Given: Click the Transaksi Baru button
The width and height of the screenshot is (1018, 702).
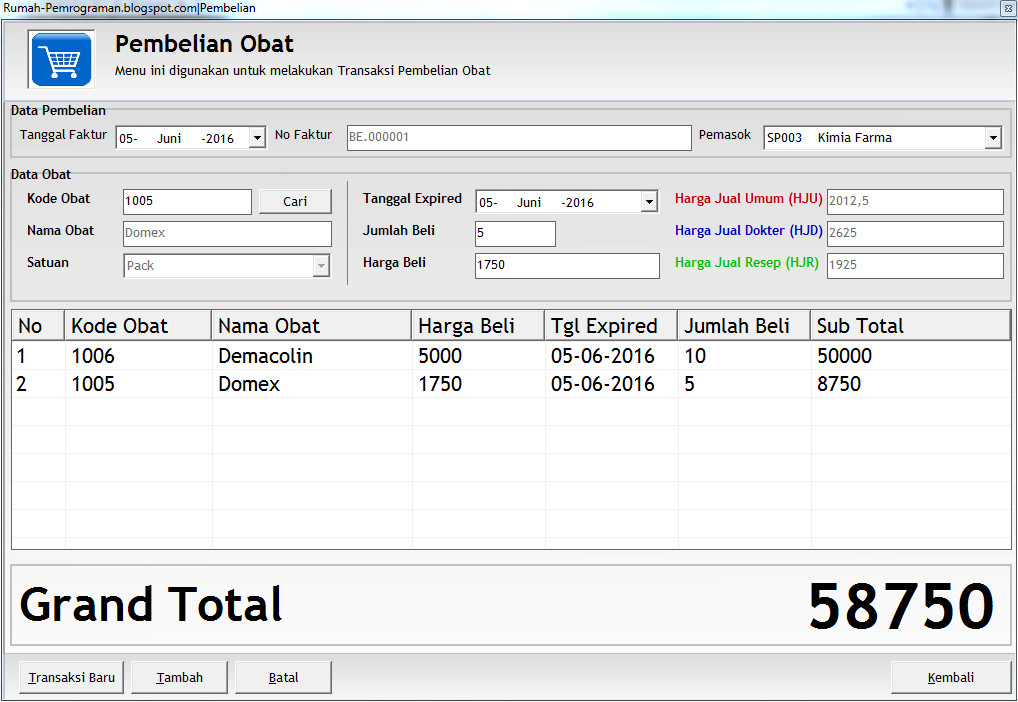Looking at the screenshot, I should coord(70,677).
